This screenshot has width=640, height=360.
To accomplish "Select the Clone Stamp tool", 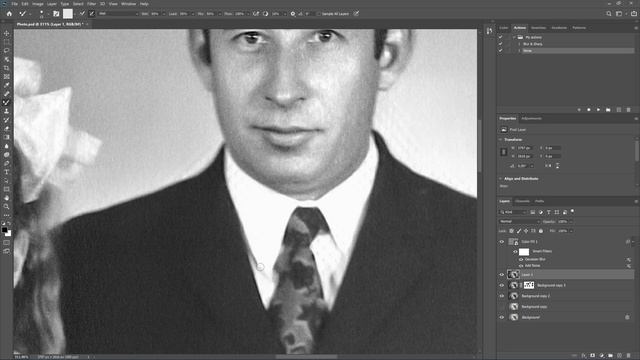I will (7, 111).
